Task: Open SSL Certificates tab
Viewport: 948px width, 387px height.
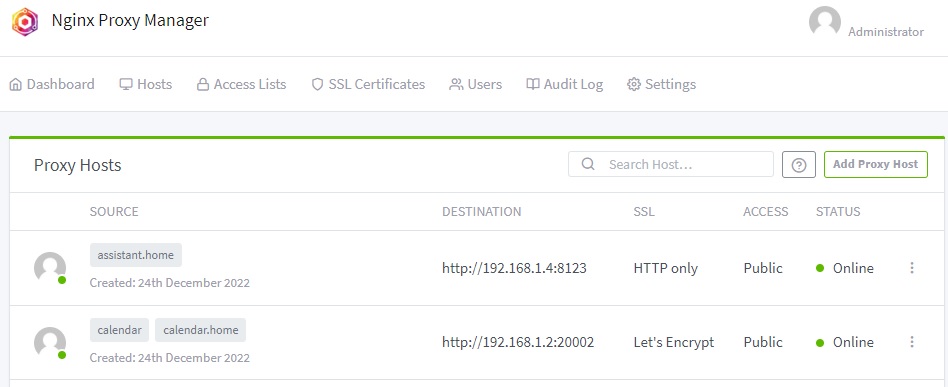Action: pyautogui.click(x=368, y=84)
